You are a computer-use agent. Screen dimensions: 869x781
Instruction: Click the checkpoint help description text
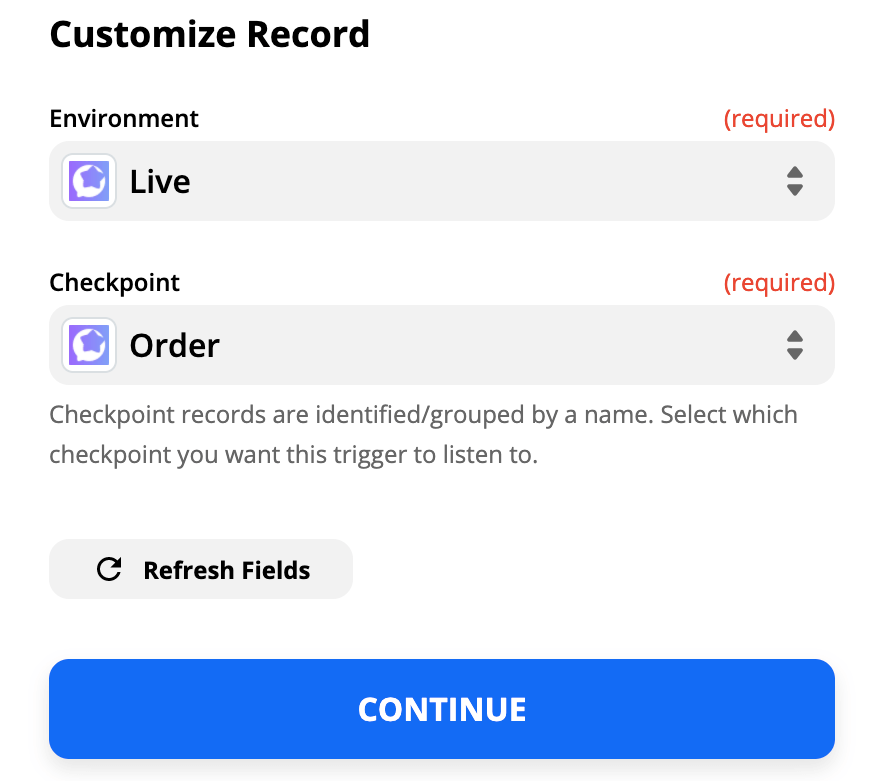tap(423, 435)
